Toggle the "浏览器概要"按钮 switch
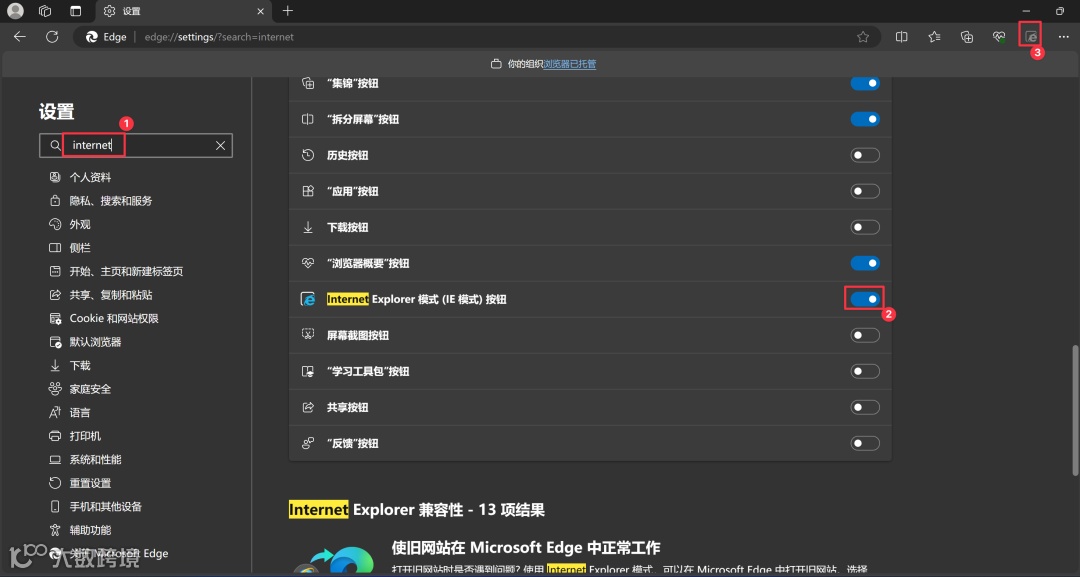This screenshot has width=1080, height=577. point(865,263)
